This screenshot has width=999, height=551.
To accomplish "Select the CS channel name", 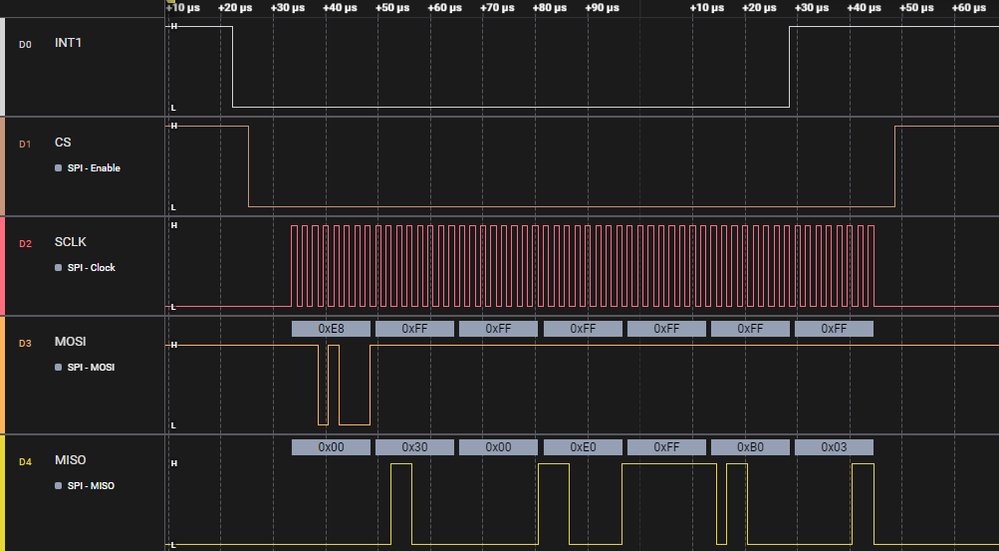I will [x=62, y=143].
